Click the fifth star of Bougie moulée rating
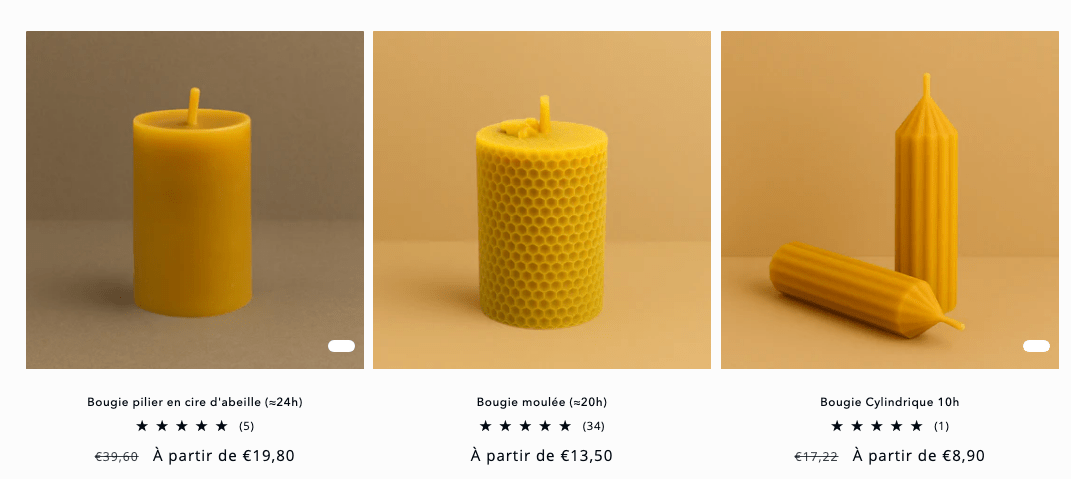 [565, 426]
